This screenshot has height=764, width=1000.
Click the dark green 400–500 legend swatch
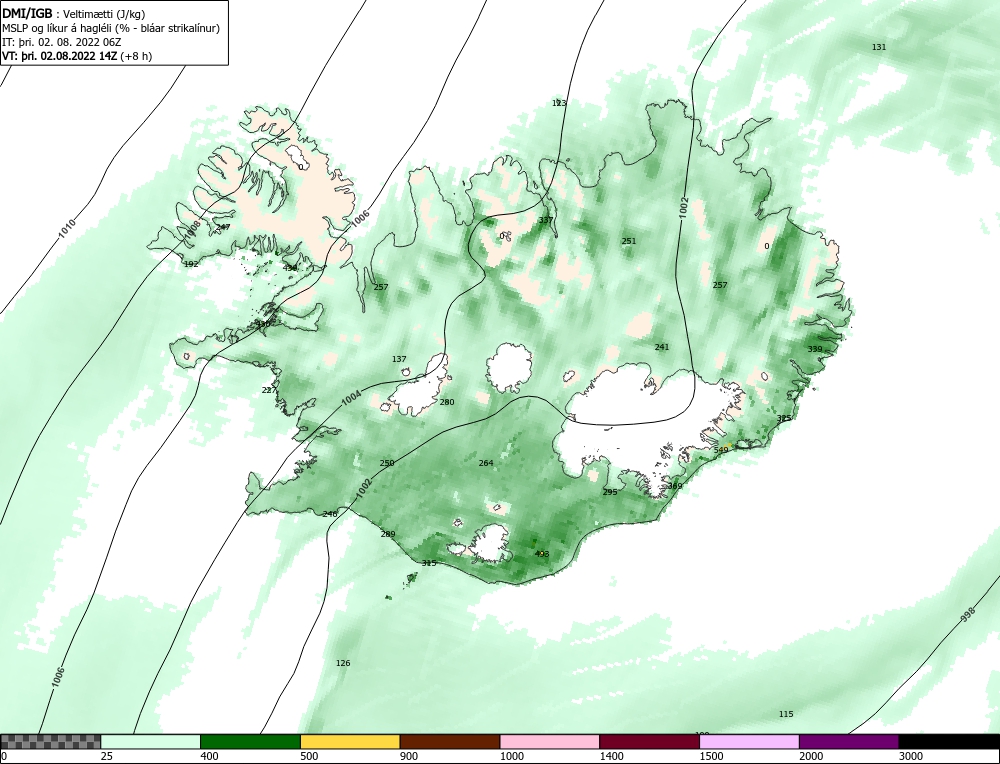click(x=250, y=741)
